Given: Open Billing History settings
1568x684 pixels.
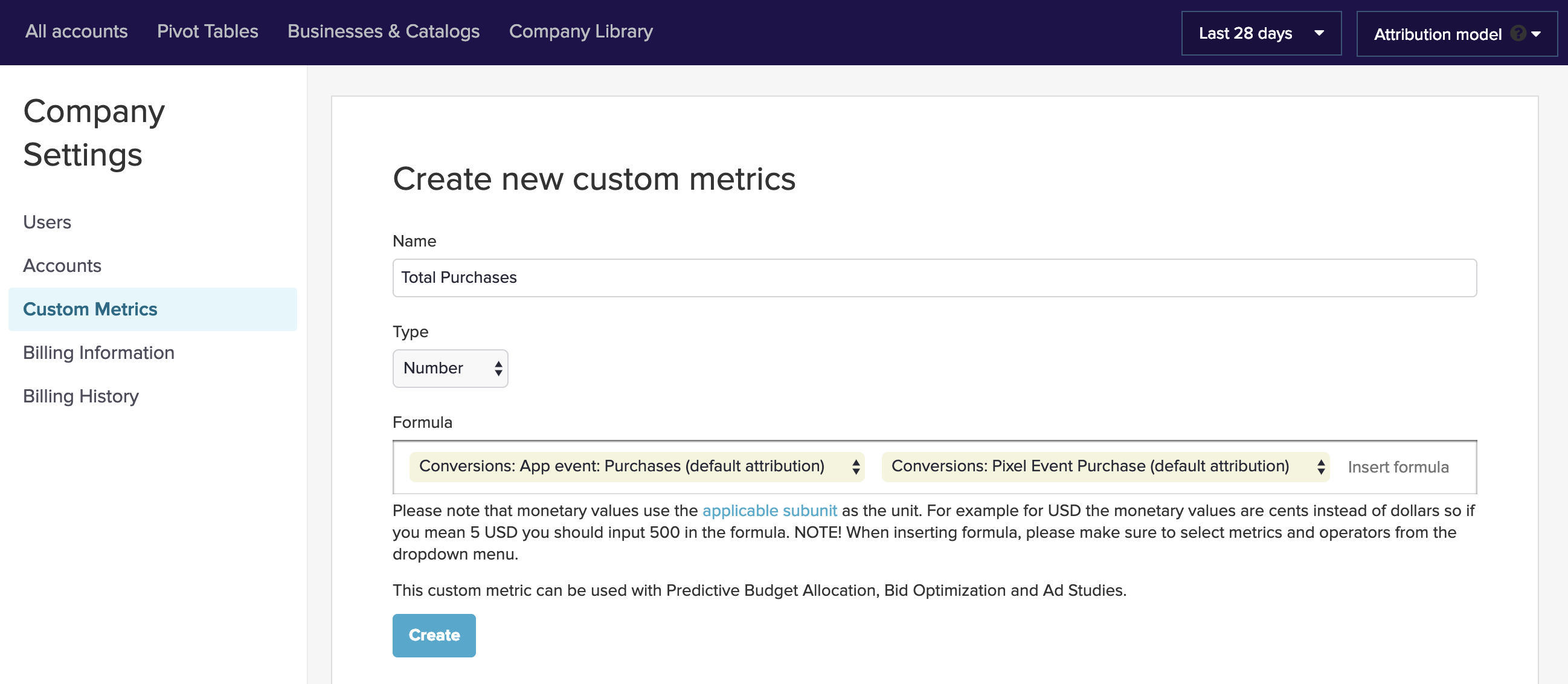Looking at the screenshot, I should pos(81,396).
